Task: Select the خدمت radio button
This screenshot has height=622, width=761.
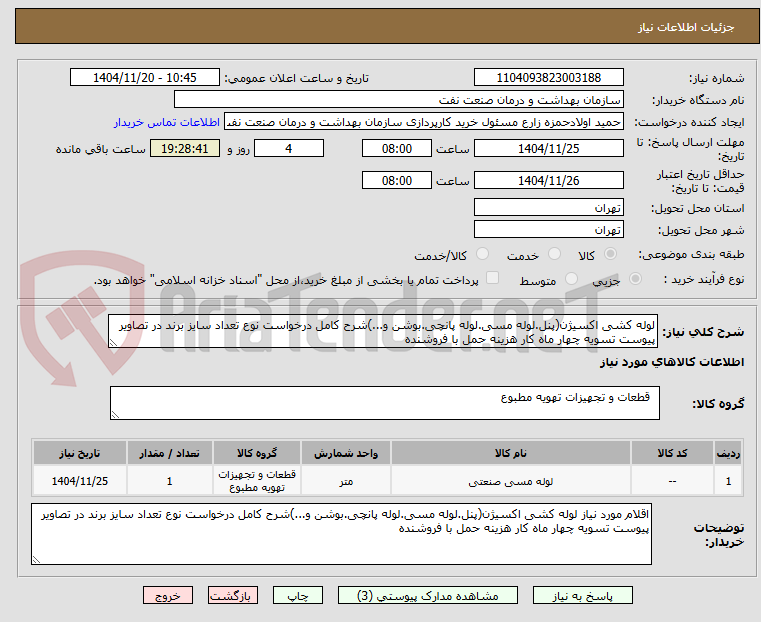Action: pyautogui.click(x=554, y=254)
